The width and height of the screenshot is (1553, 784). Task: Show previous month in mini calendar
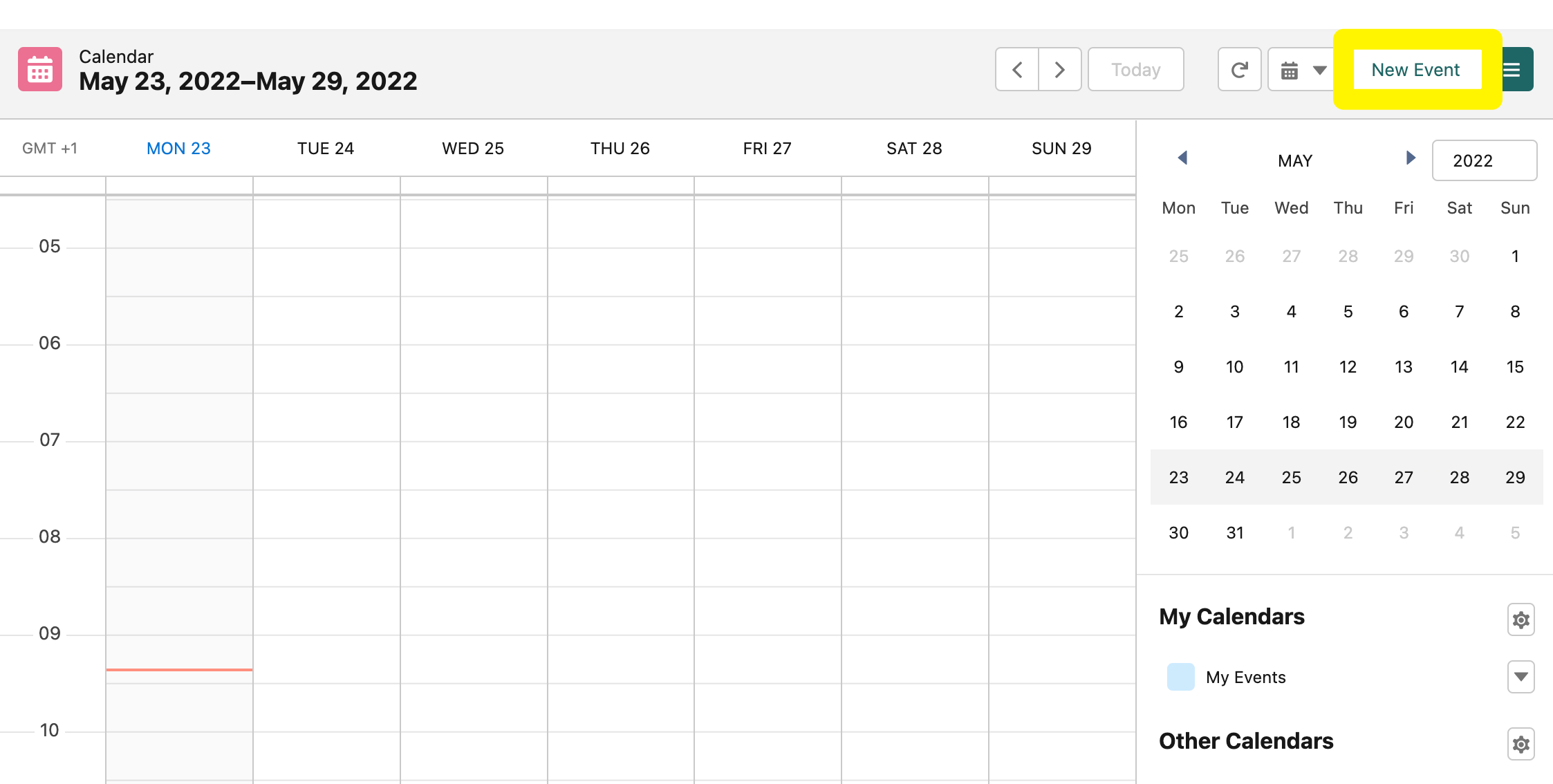tap(1182, 158)
